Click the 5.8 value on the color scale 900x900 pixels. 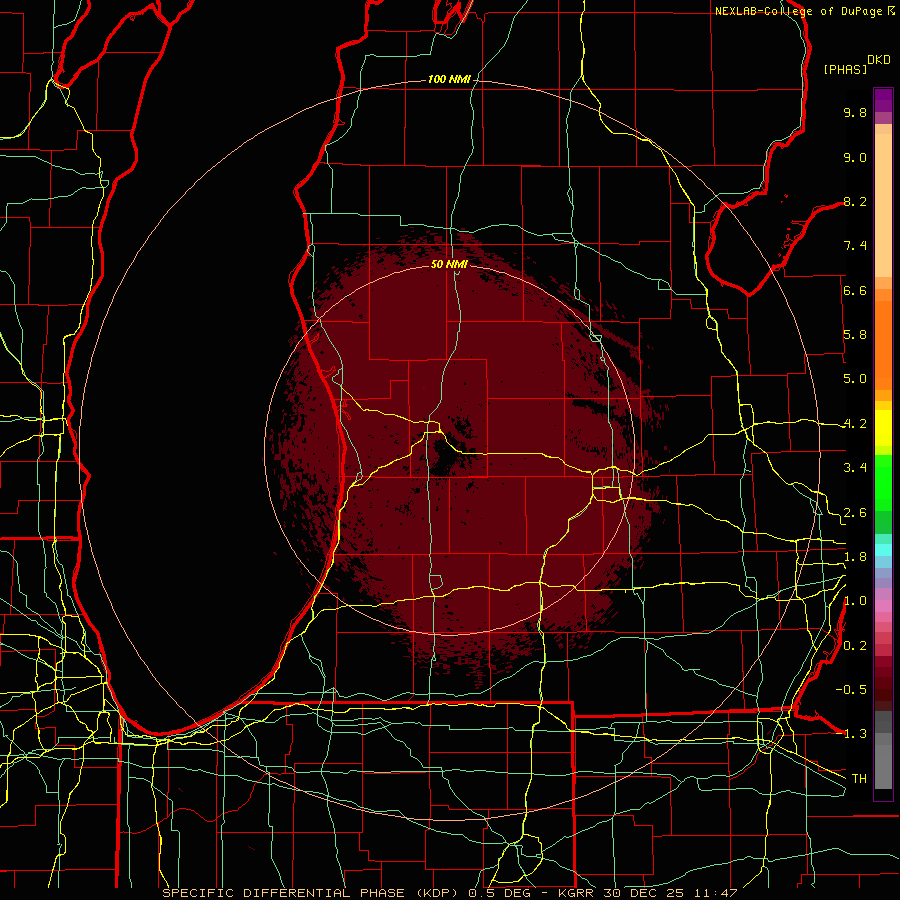[855, 335]
